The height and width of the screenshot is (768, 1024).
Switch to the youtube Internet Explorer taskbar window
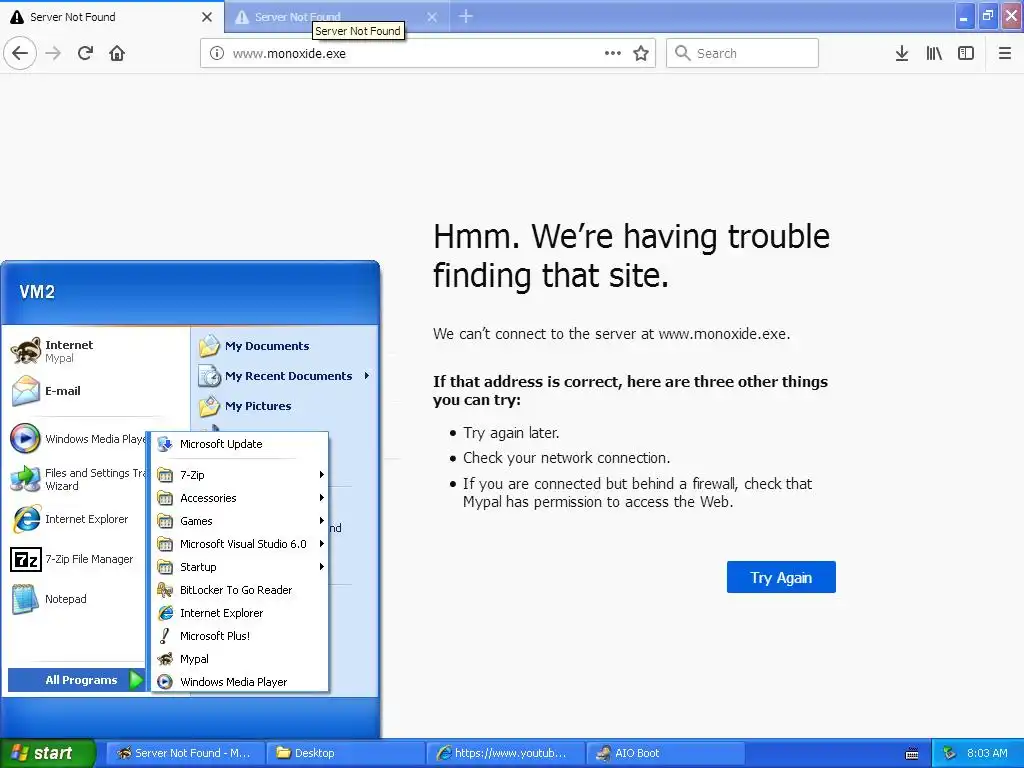(505, 753)
